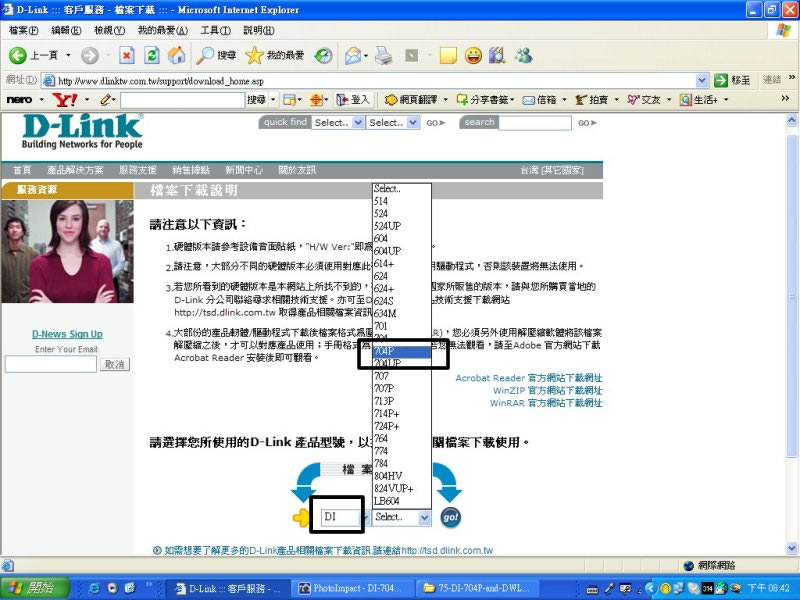
Task: Open the 編輯(E) menu
Action: pos(66,31)
